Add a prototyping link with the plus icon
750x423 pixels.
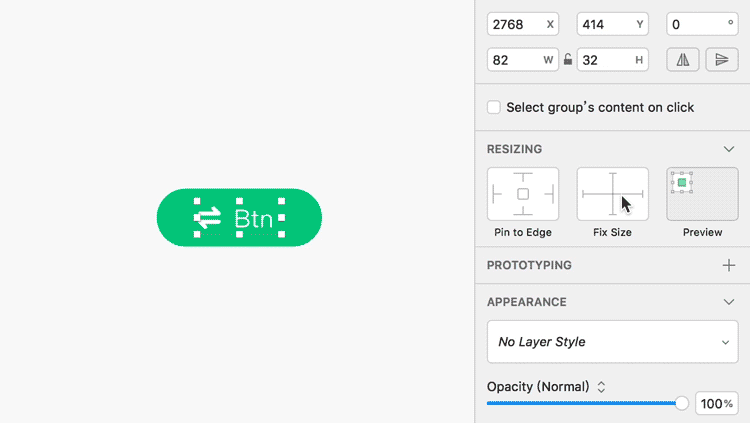[x=729, y=265]
